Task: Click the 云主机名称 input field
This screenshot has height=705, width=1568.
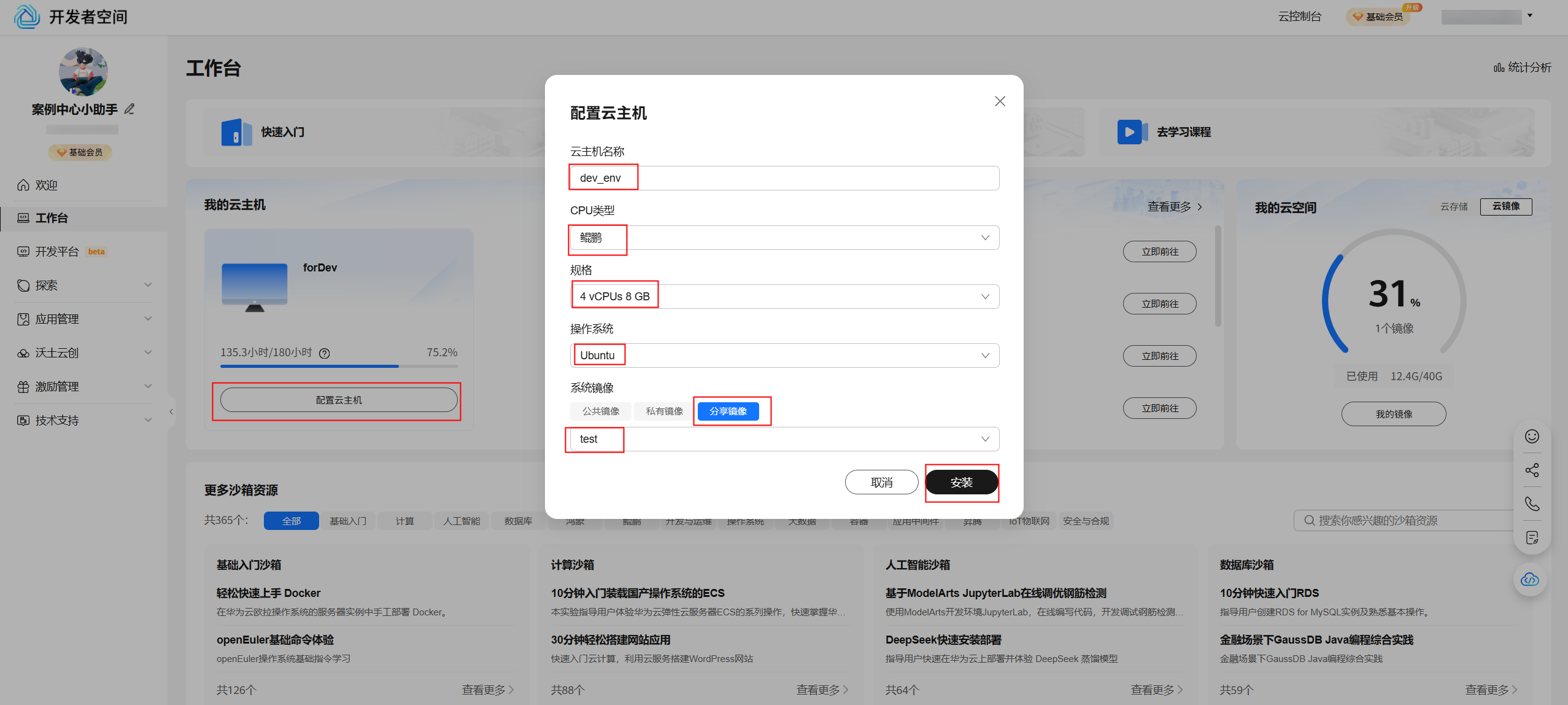Action: pyautogui.click(x=784, y=178)
